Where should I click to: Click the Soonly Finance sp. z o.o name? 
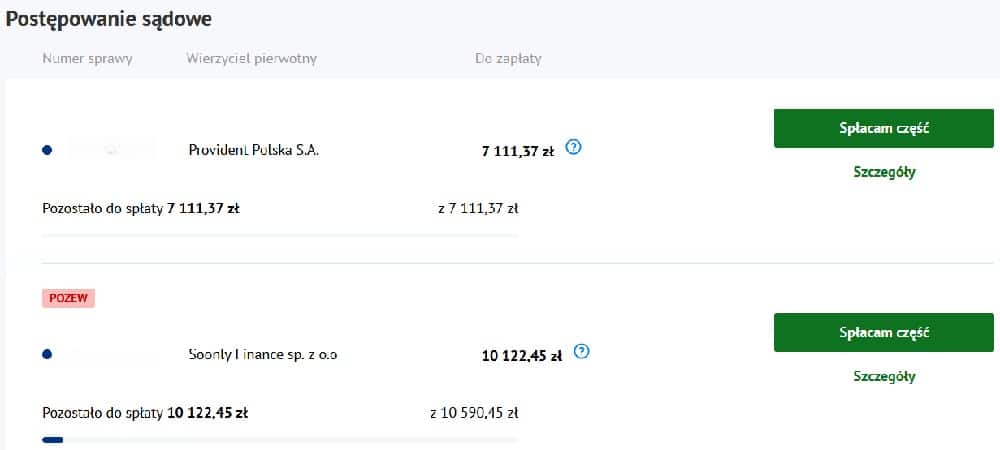click(x=263, y=354)
